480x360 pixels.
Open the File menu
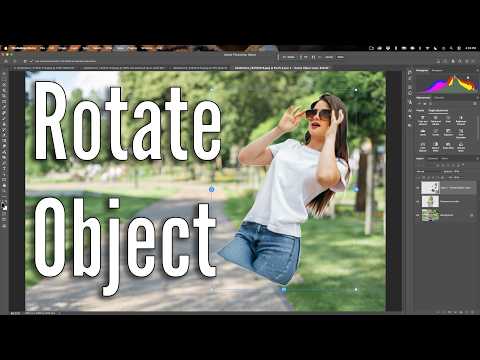(x=42, y=48)
